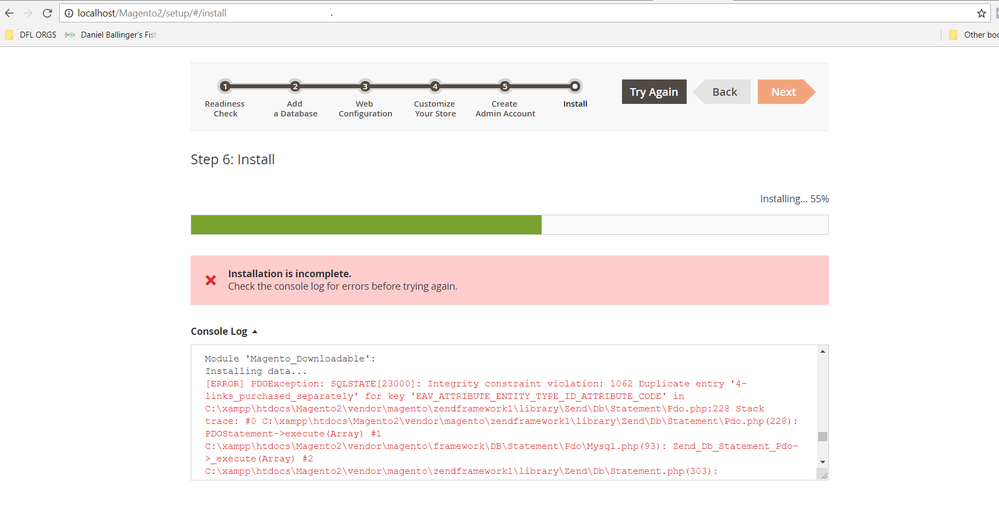Collapse the Console Log section
The image size is (999, 524).
click(x=225, y=331)
